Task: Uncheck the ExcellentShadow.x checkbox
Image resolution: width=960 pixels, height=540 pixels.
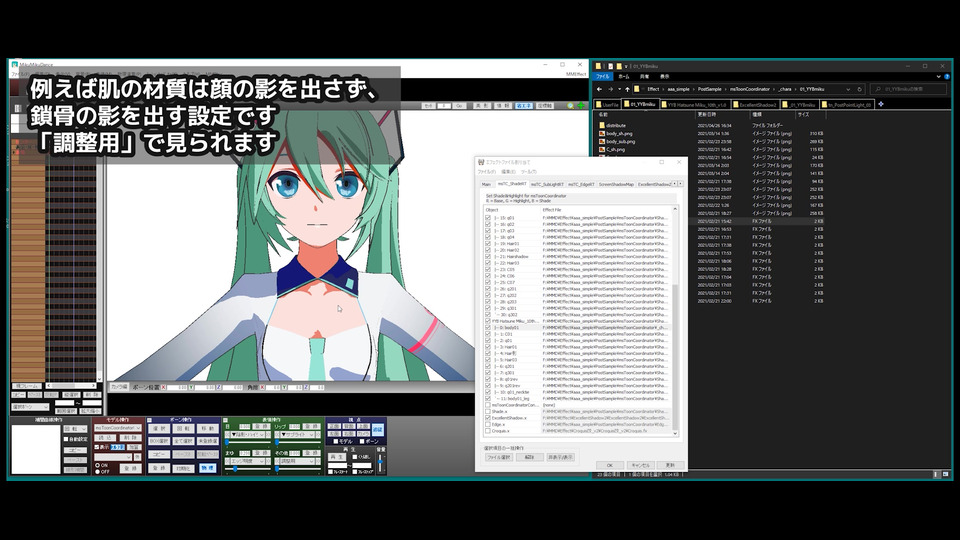Action: point(488,418)
